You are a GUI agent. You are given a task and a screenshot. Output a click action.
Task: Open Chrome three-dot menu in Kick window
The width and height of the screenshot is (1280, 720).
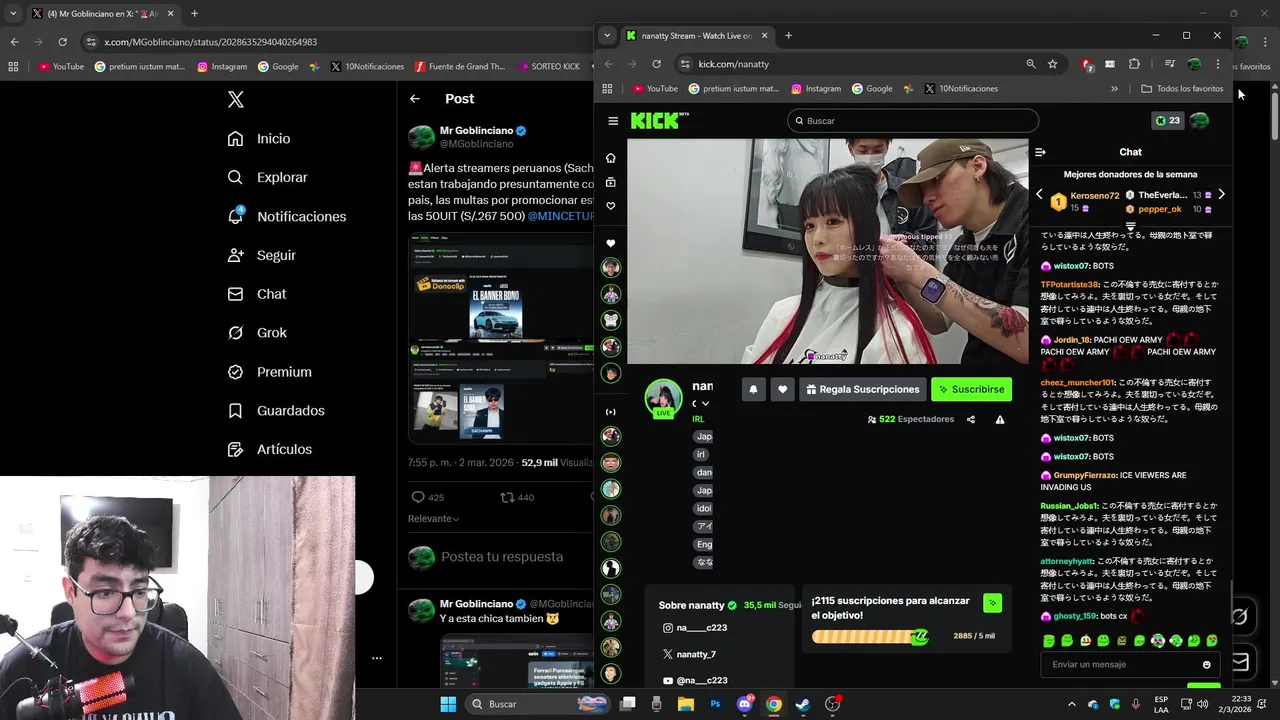click(x=1218, y=64)
